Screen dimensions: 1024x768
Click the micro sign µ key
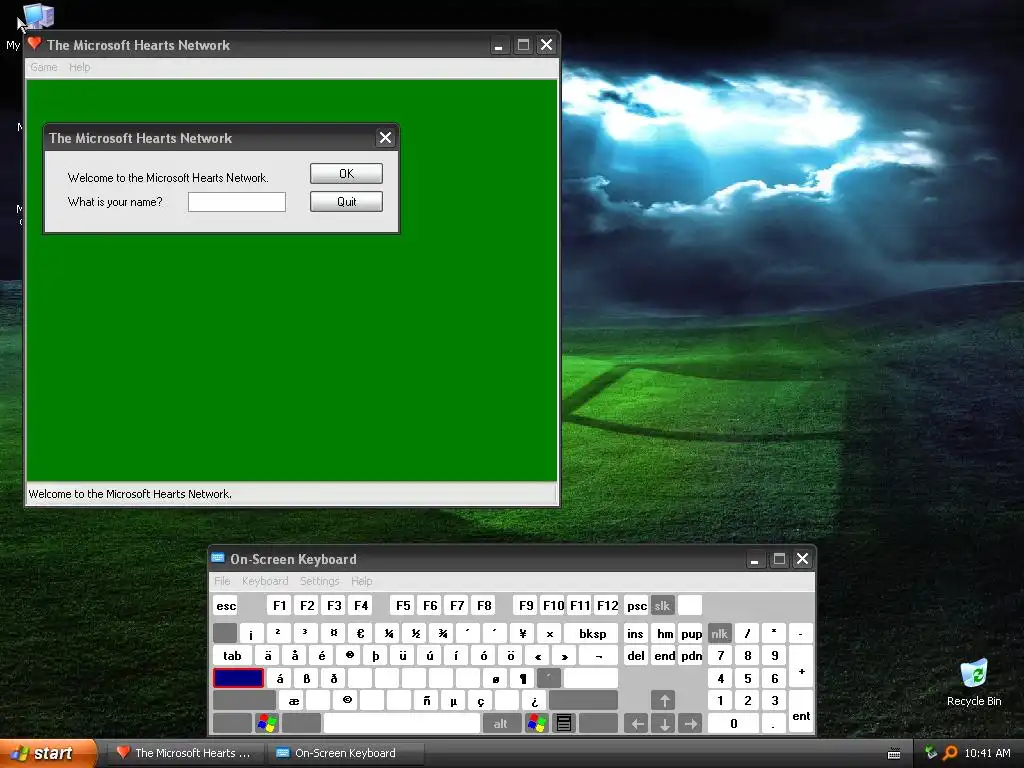coord(453,701)
